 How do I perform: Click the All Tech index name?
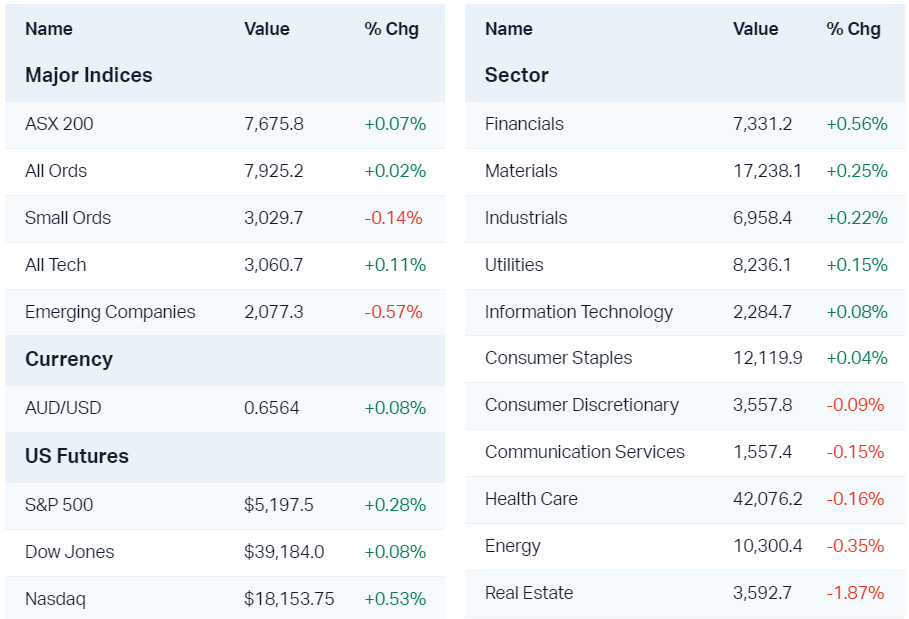(x=56, y=265)
